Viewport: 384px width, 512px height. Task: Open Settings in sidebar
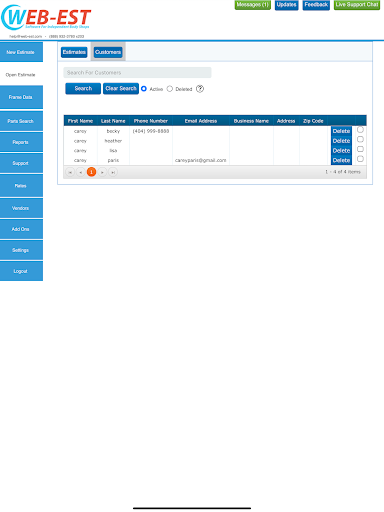[21, 250]
